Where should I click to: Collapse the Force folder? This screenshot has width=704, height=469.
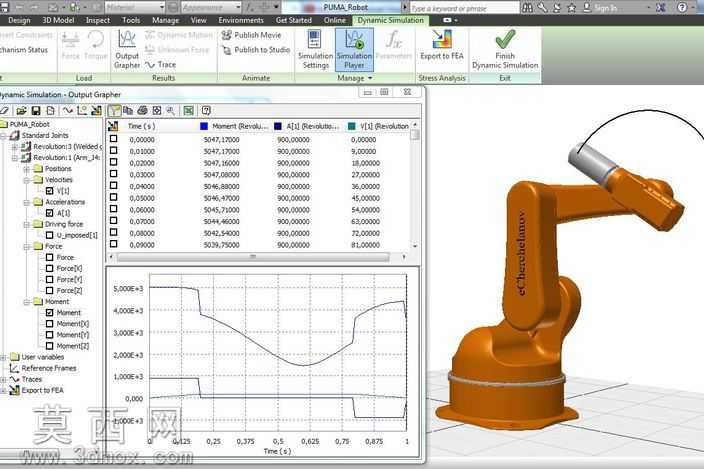coord(26,246)
